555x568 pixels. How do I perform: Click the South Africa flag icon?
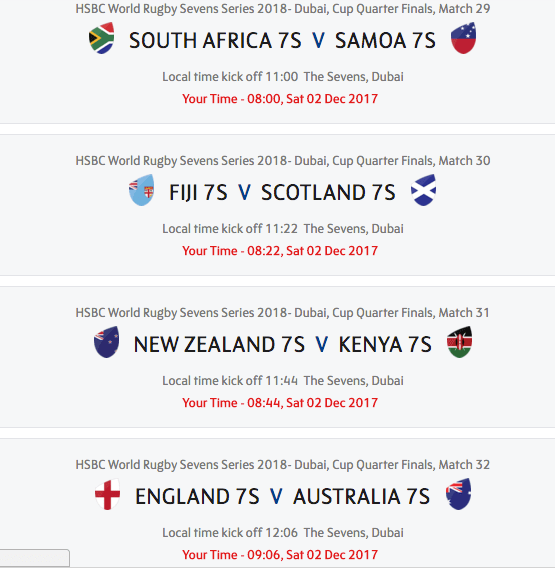102,38
